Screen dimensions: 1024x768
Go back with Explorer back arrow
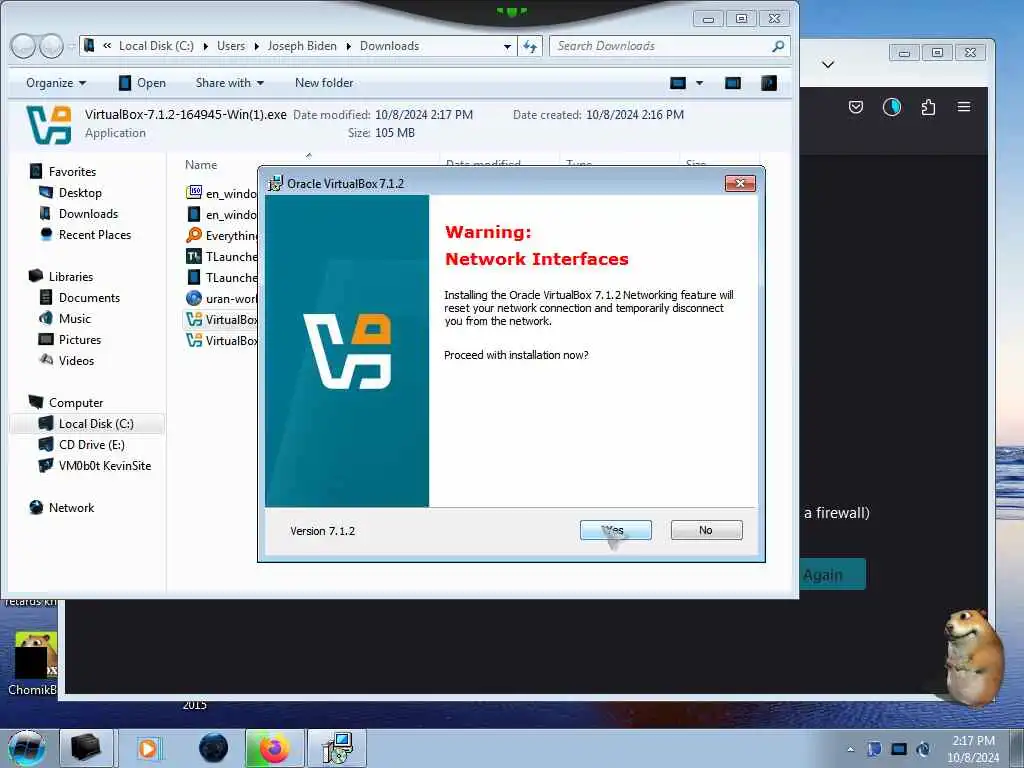23,46
